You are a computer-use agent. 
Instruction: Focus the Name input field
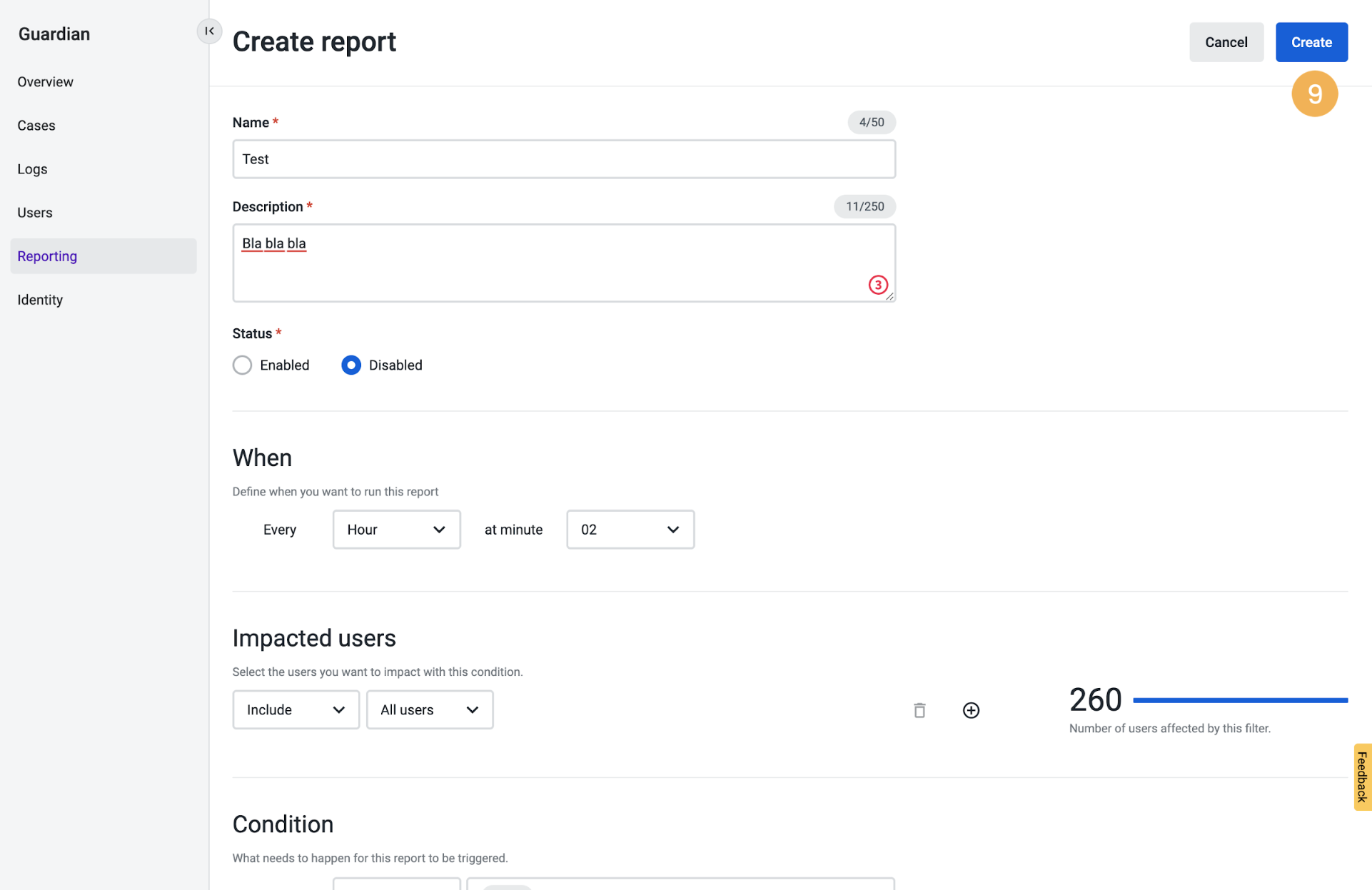564,159
